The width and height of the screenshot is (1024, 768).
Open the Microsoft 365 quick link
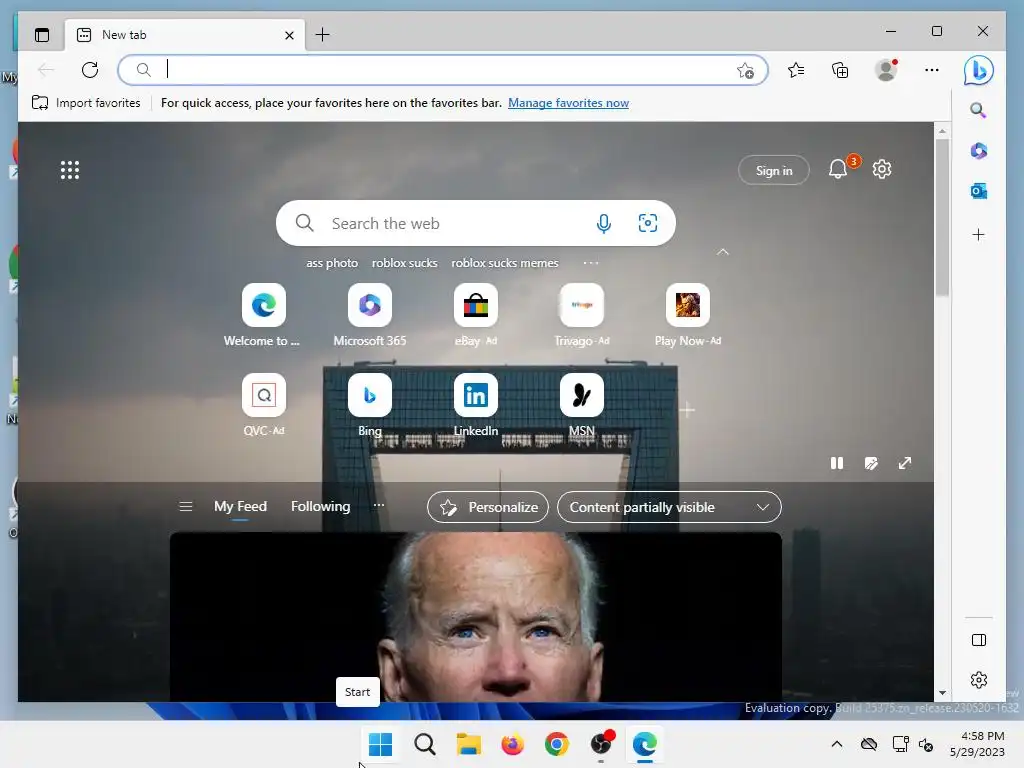pos(370,316)
